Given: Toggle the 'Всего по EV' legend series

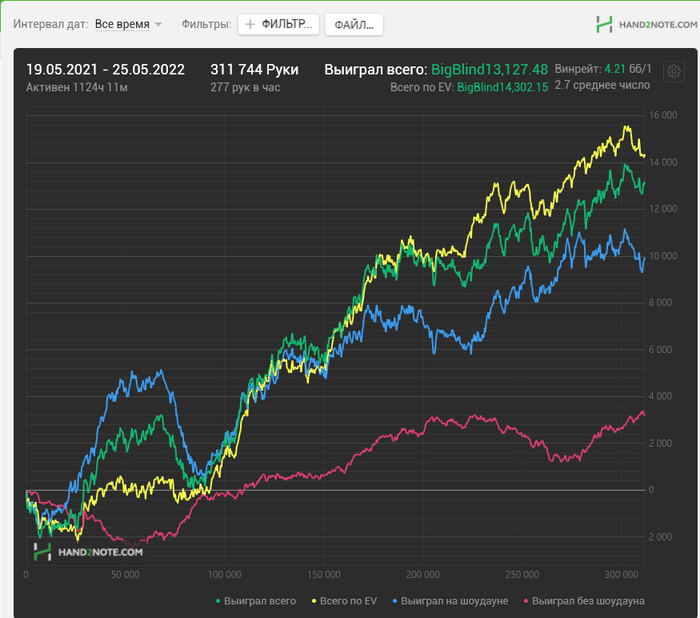Looking at the screenshot, I should (344, 601).
